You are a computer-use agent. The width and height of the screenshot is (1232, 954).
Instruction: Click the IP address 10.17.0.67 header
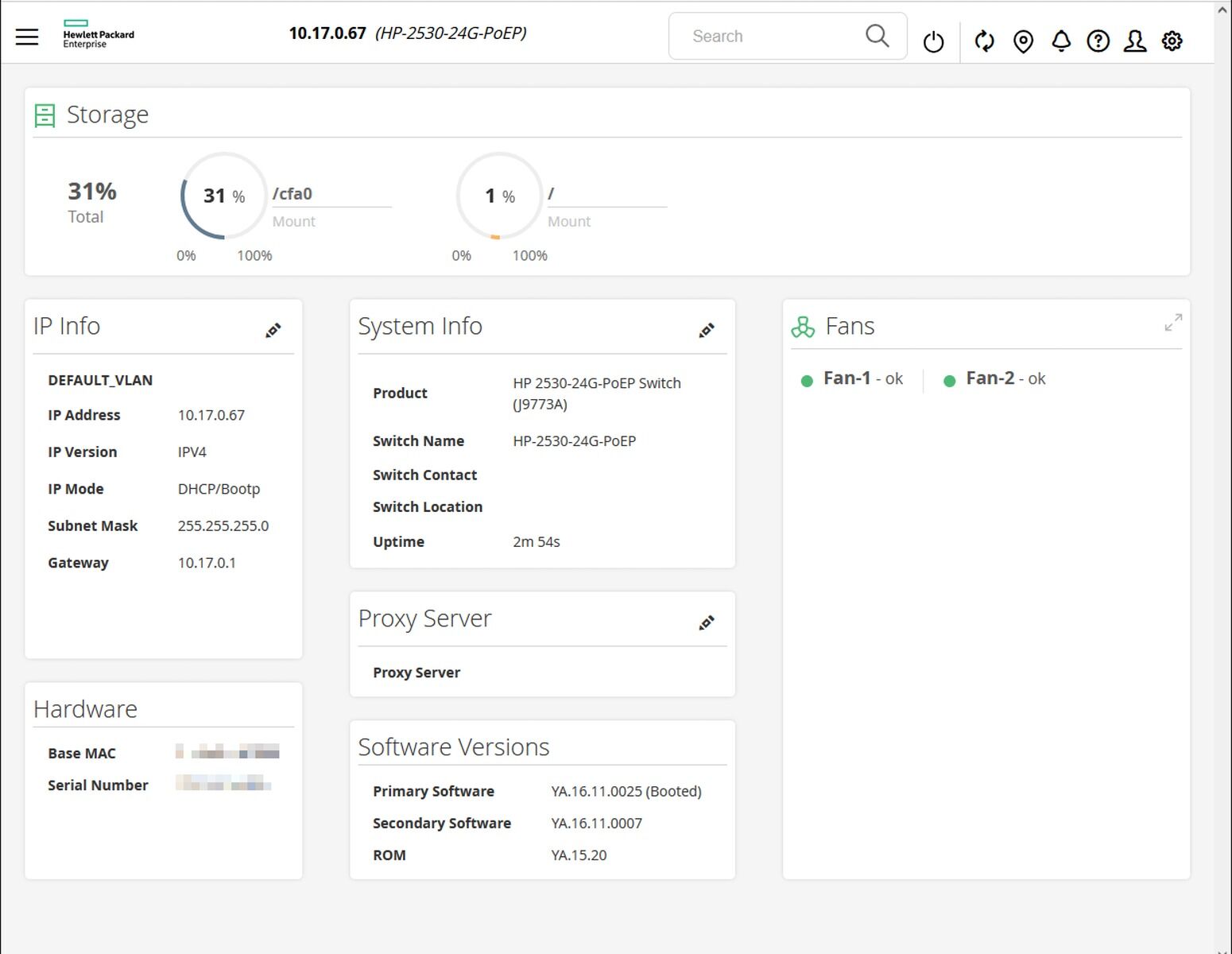[x=327, y=33]
